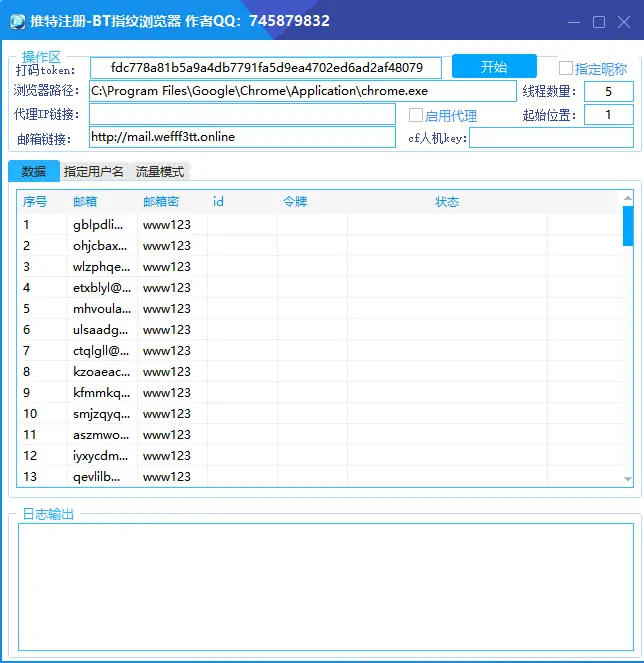Click the 代理IP链接 input field
The height and width of the screenshot is (663, 644).
tap(242, 114)
